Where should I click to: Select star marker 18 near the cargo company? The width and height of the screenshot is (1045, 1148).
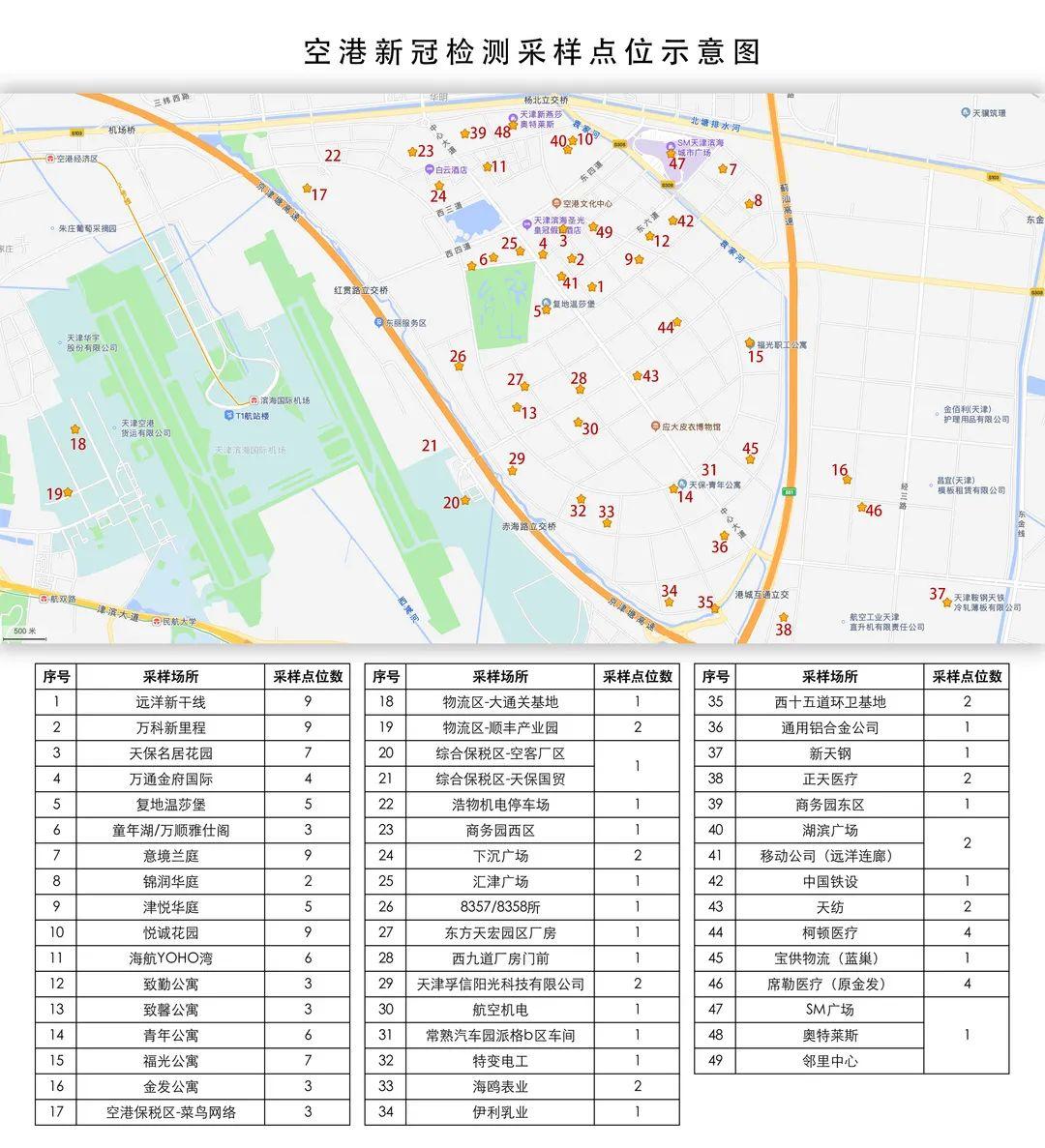click(x=74, y=428)
